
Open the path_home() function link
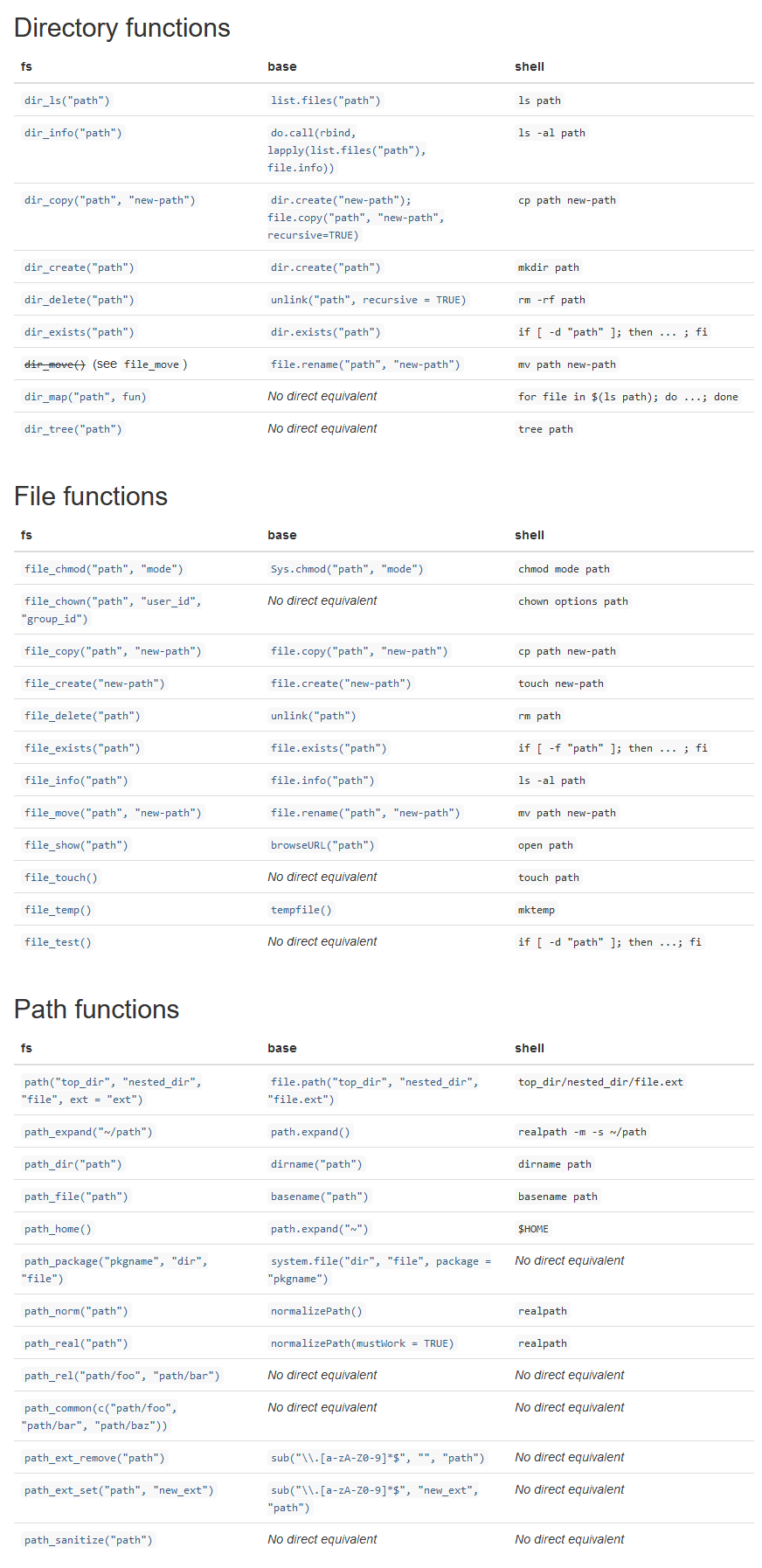point(58,1229)
